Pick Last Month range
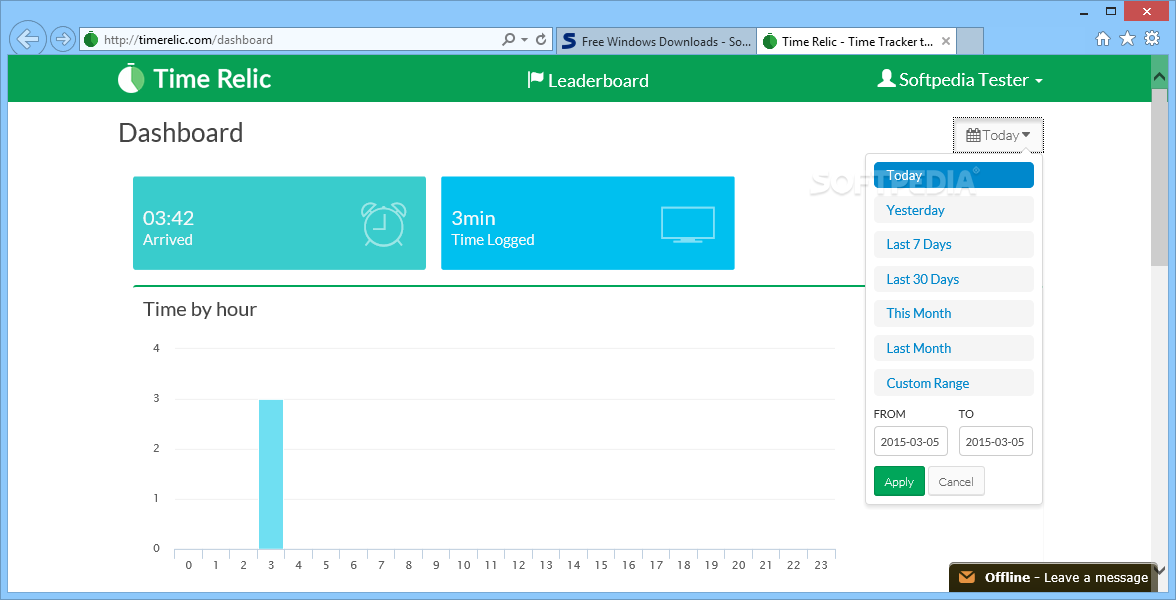 (x=954, y=348)
